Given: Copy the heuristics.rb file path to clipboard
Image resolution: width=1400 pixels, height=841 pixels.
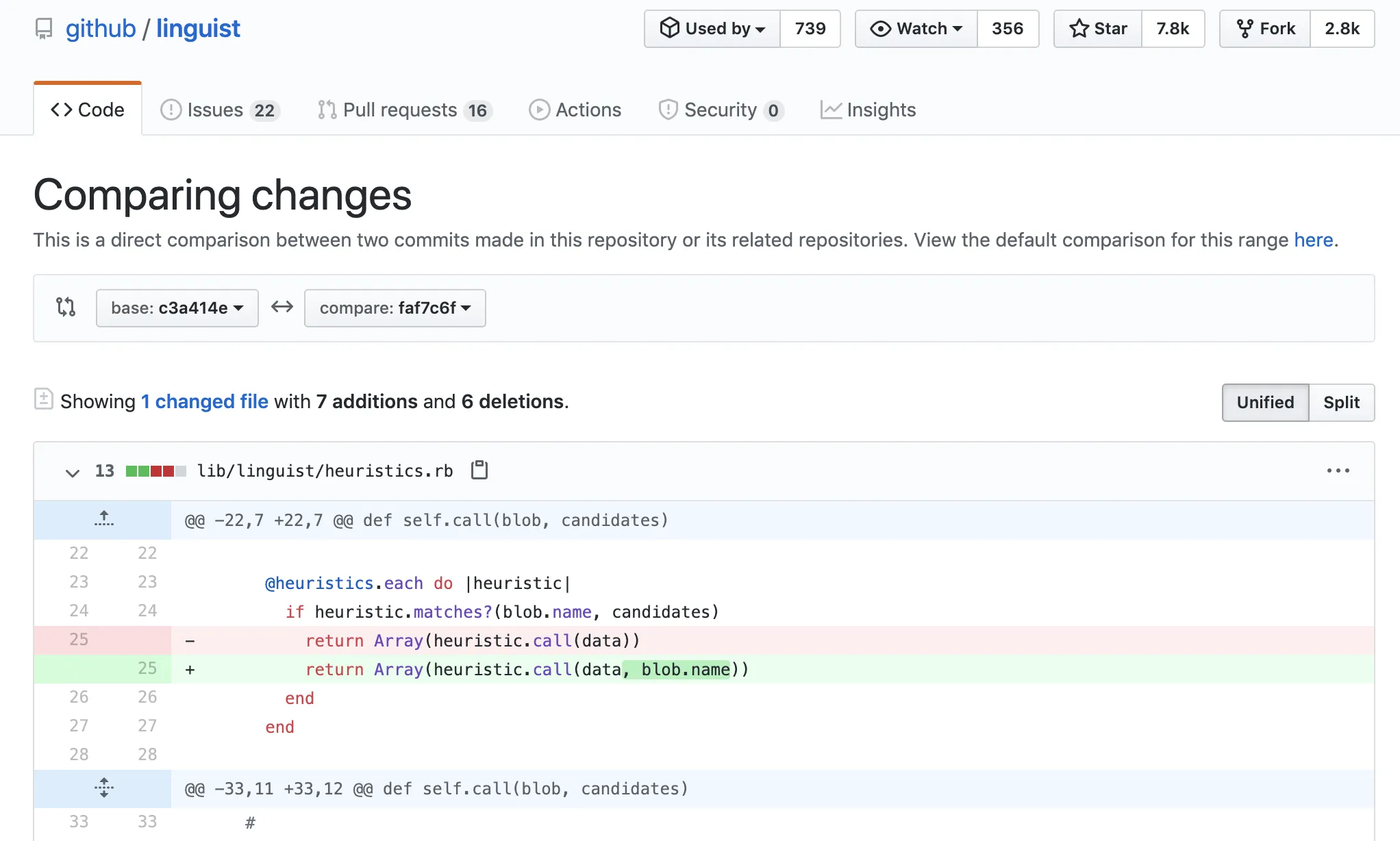Looking at the screenshot, I should tap(479, 470).
